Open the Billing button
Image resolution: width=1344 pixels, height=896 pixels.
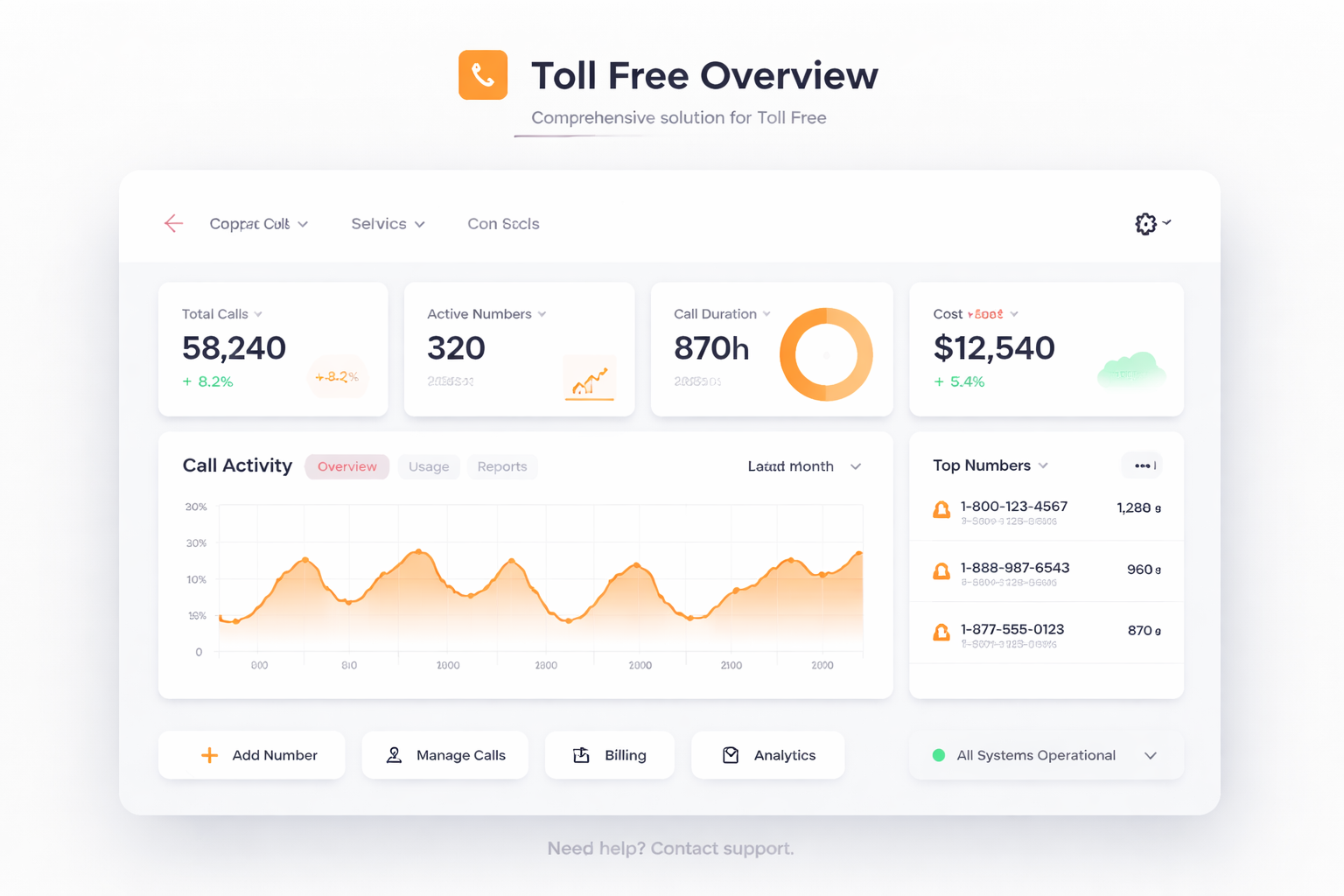pos(609,755)
